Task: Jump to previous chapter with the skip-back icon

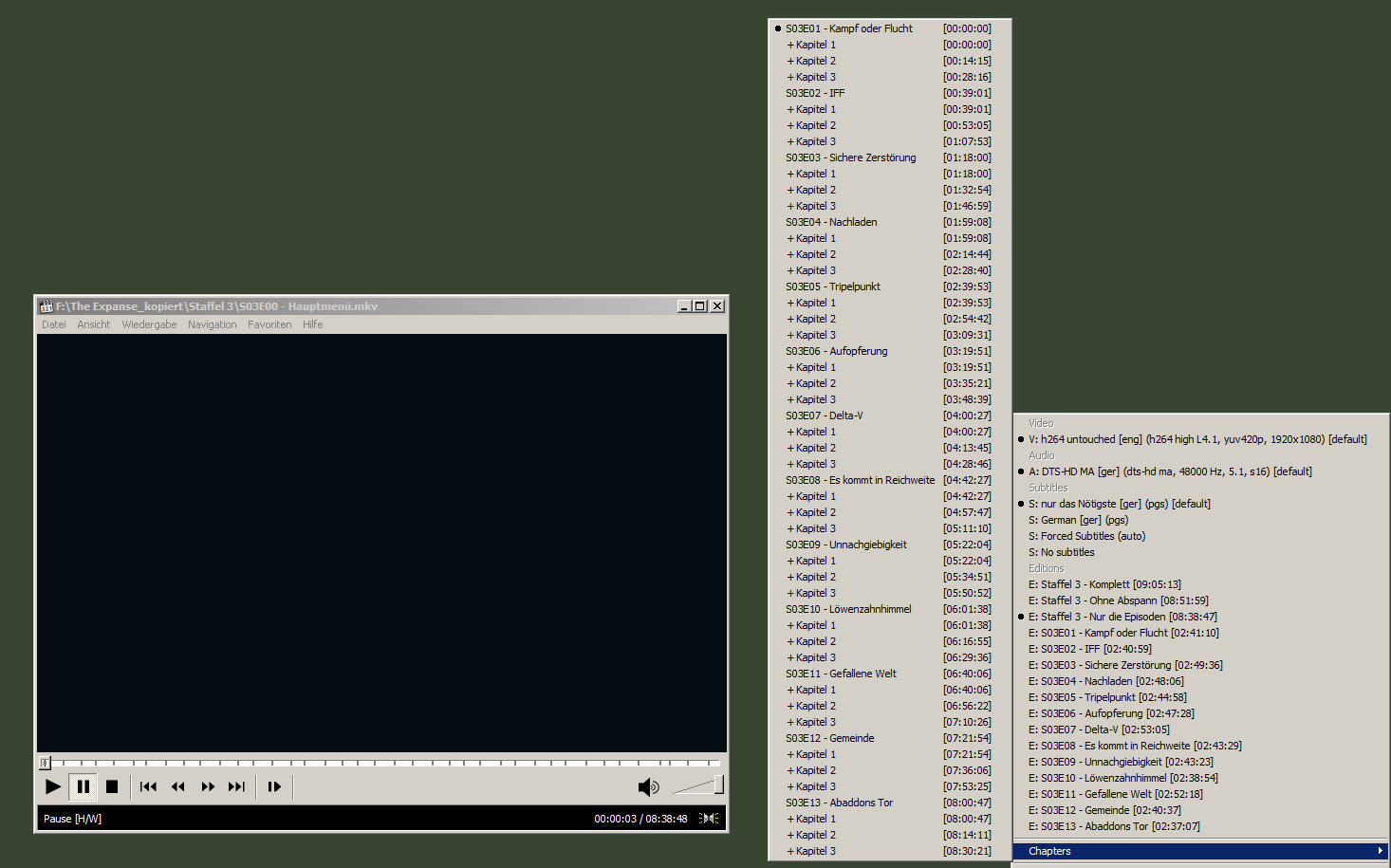Action: coord(147,786)
